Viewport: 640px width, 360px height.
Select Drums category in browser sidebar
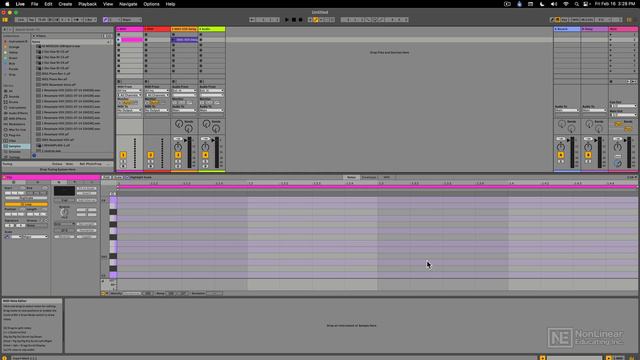(x=13, y=102)
